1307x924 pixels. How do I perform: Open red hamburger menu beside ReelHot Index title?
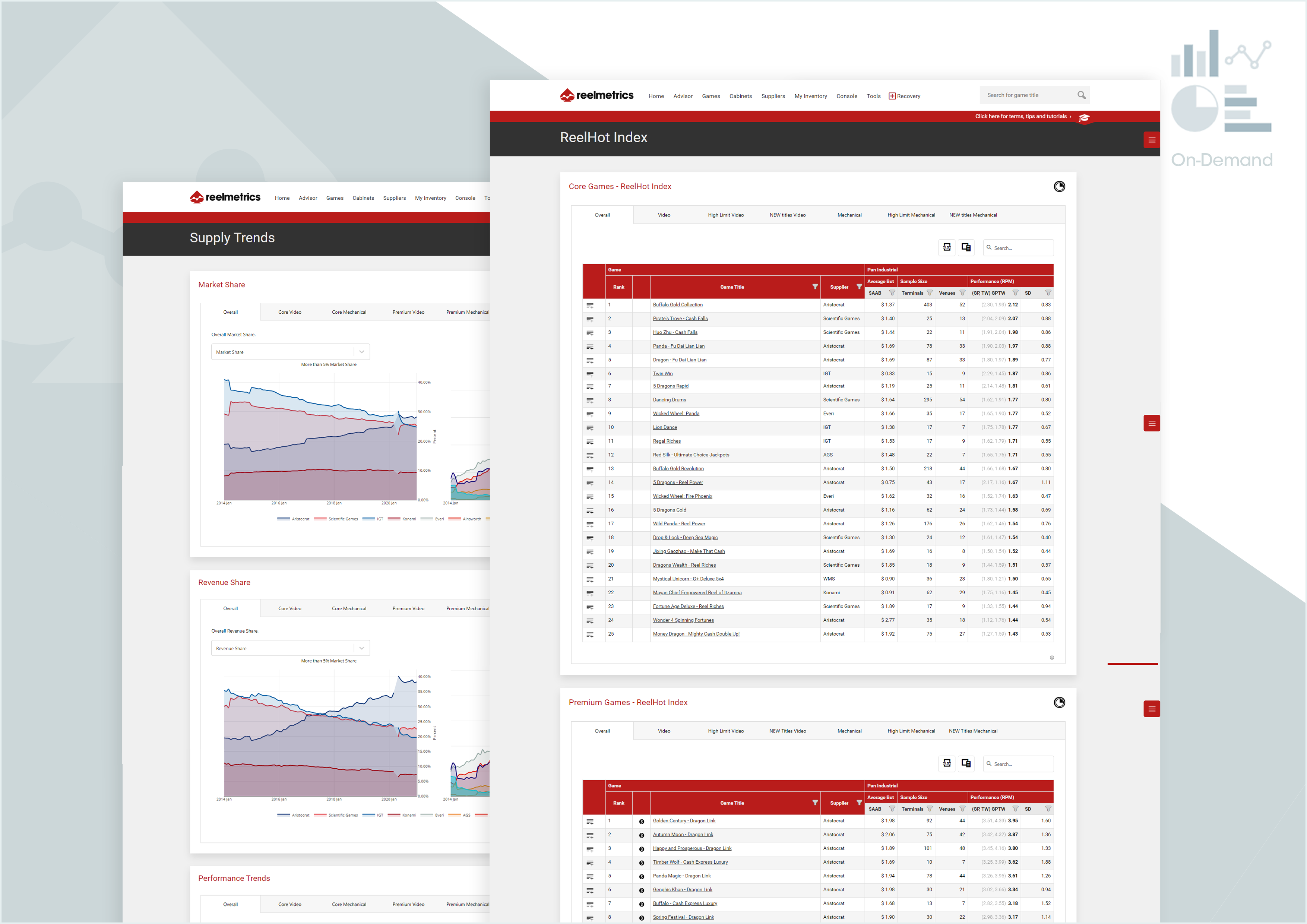[x=1152, y=140]
